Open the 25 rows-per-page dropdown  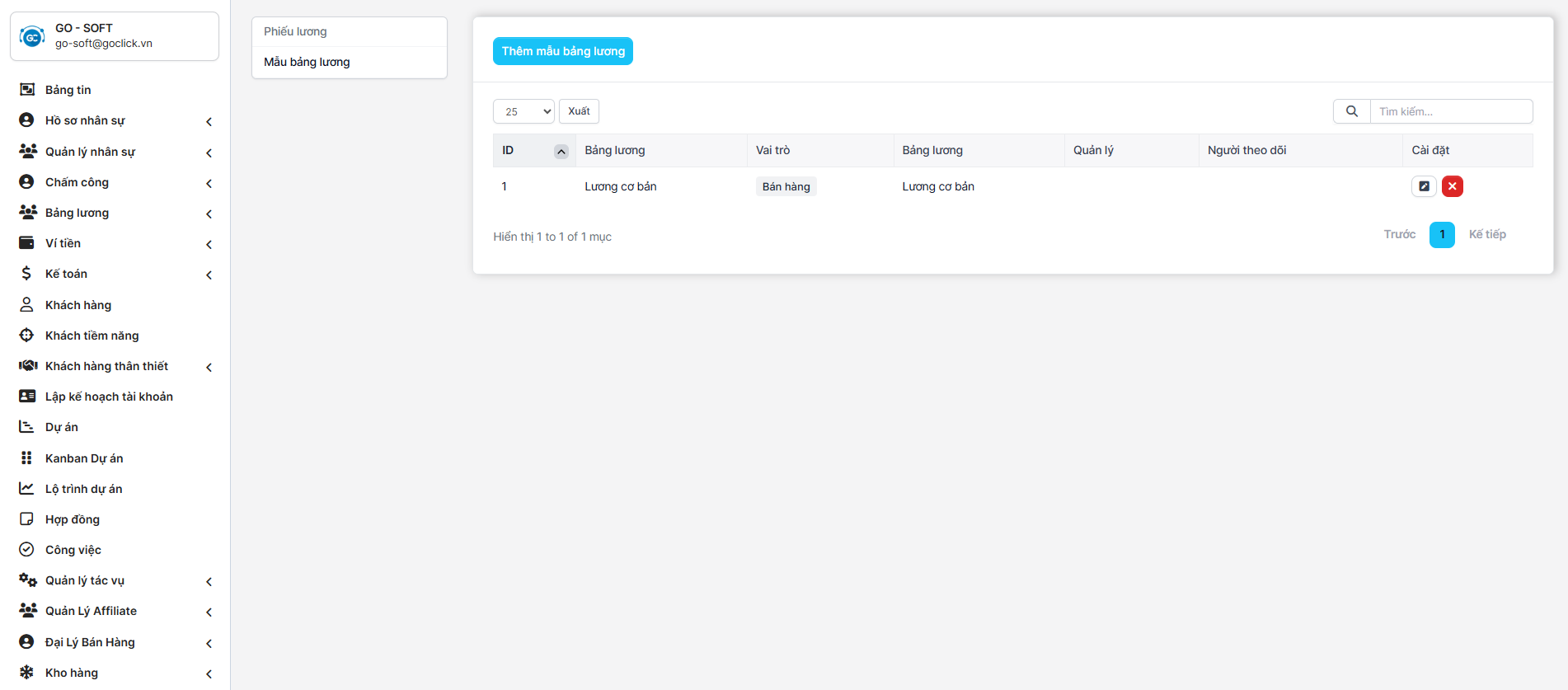point(523,111)
